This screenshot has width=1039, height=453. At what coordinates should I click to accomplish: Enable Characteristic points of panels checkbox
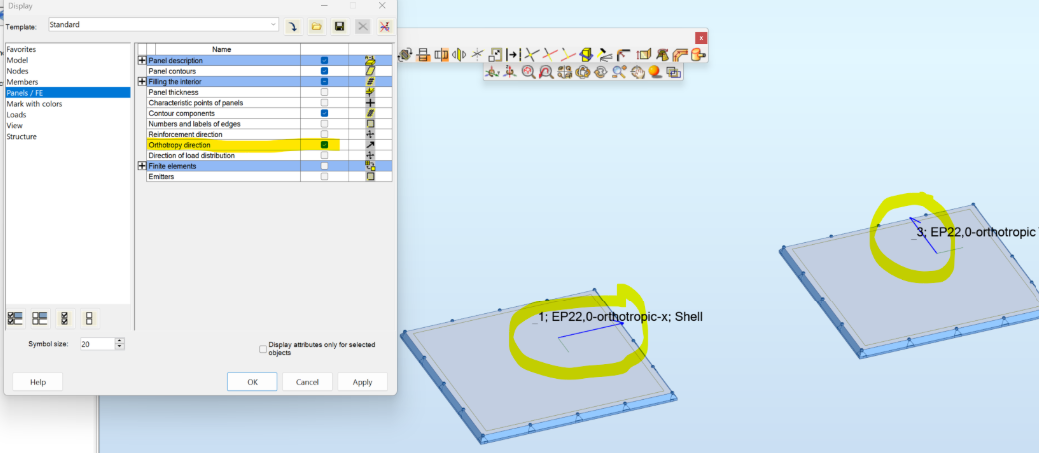click(x=324, y=103)
